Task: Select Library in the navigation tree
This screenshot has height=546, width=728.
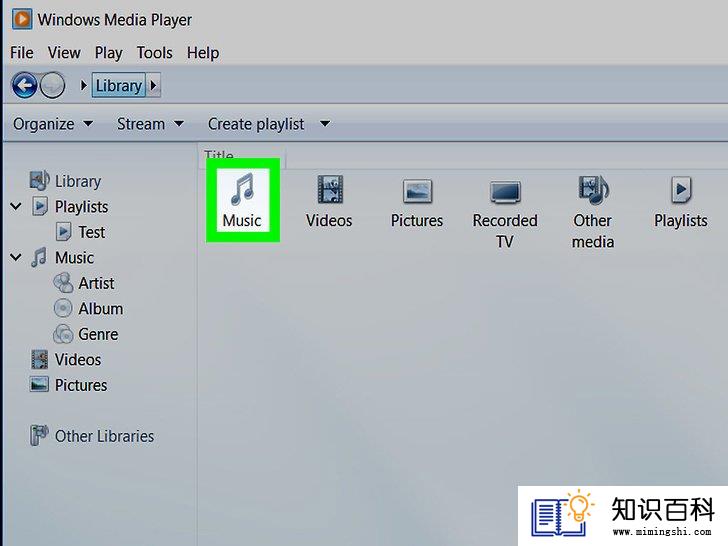Action: click(x=78, y=181)
